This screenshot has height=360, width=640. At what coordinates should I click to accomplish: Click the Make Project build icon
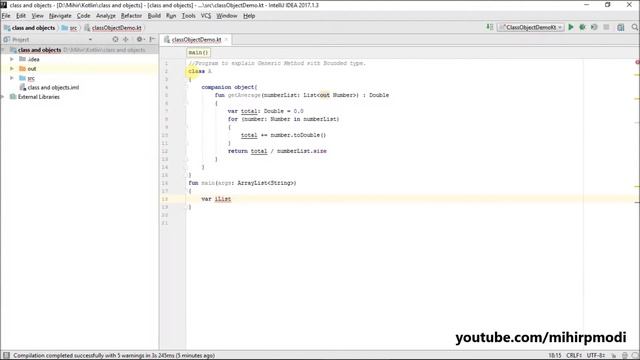(490, 27)
